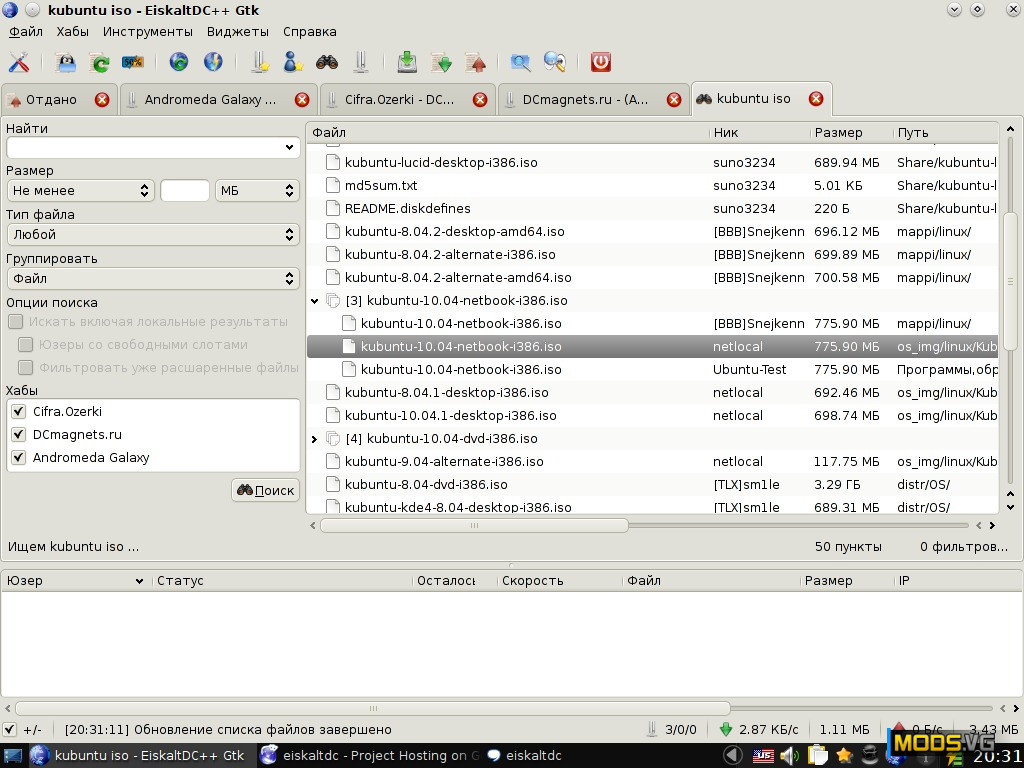Click the magnifier search spy icon
1024x768 pixels.
(x=554, y=62)
